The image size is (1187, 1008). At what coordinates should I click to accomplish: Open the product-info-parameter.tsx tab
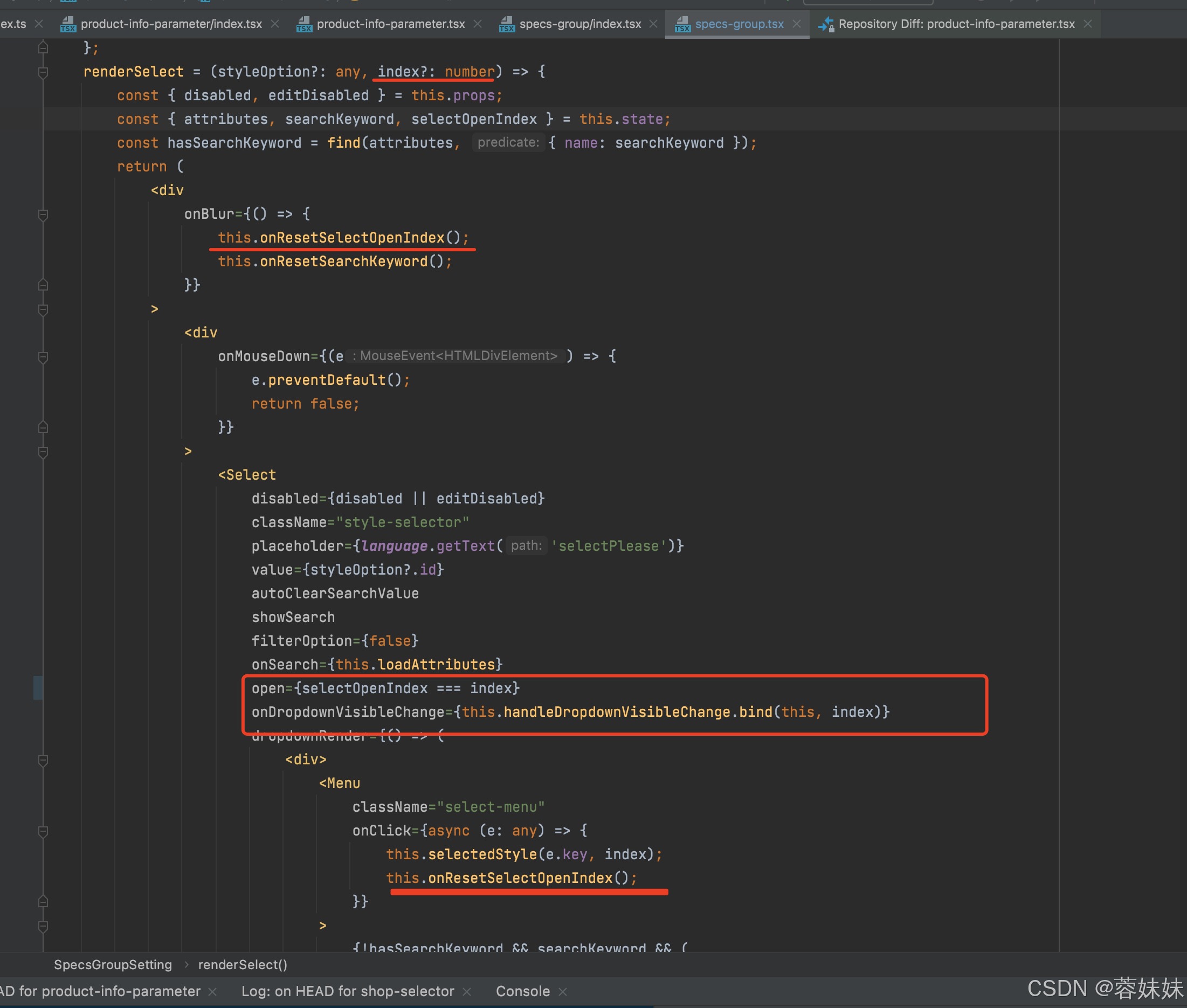[x=390, y=24]
